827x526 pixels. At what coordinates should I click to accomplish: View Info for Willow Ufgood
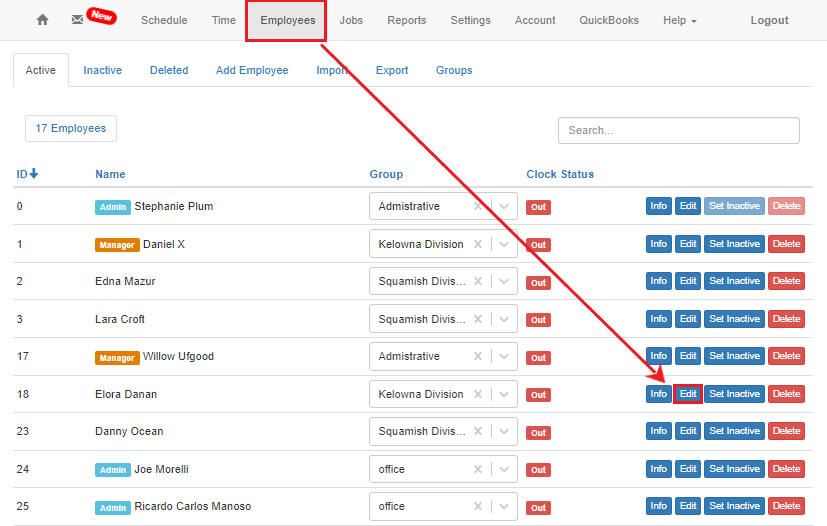click(x=658, y=356)
